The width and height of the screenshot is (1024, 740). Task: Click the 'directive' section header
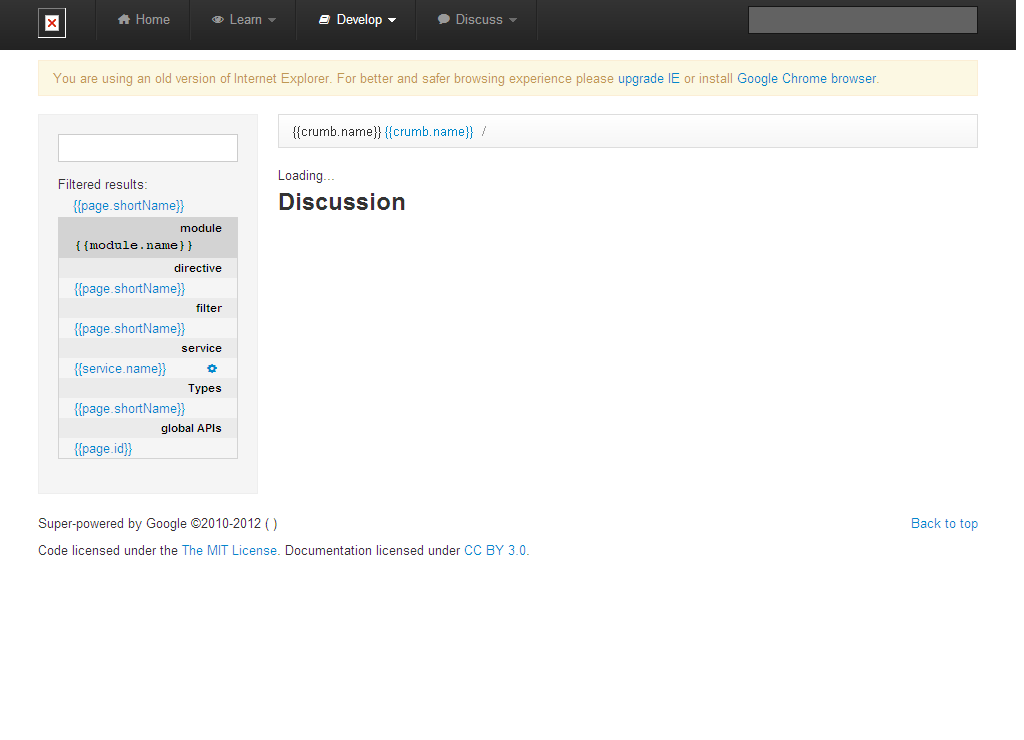(198, 268)
